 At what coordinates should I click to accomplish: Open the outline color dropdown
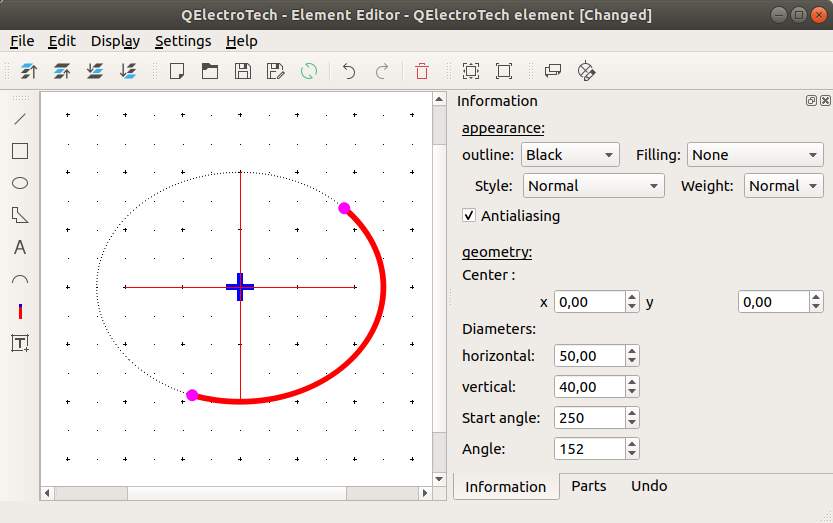point(570,155)
